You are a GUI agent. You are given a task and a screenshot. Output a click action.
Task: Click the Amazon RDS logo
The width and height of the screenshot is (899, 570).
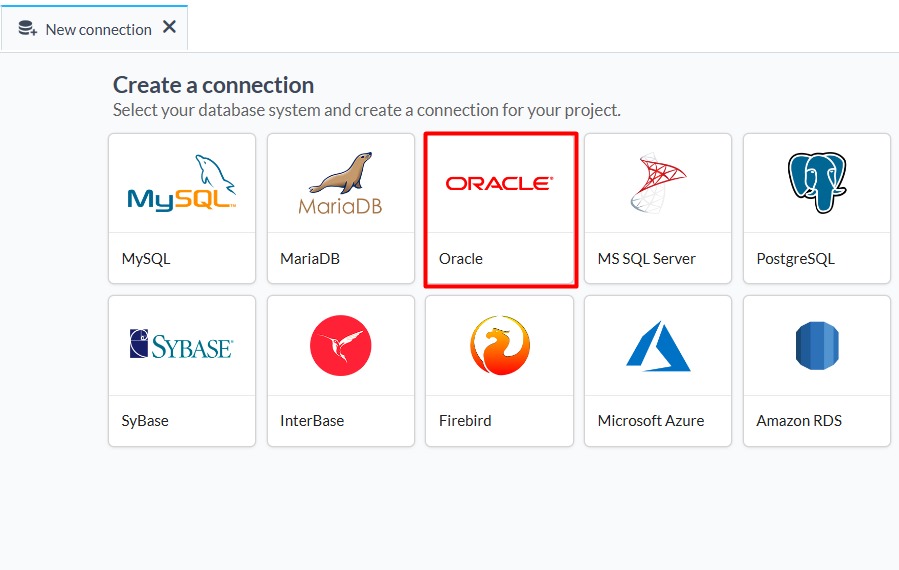pyautogui.click(x=817, y=346)
